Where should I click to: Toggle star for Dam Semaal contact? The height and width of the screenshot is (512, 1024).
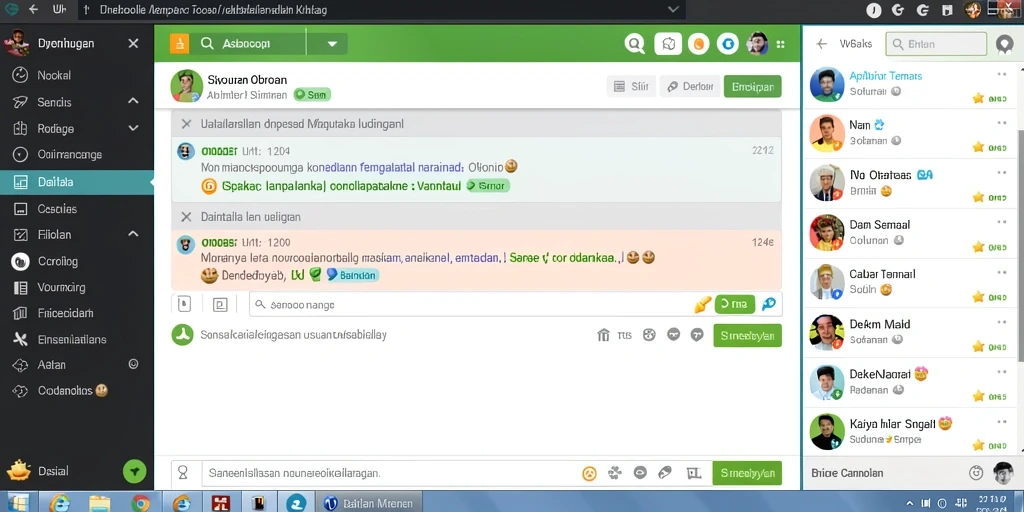coord(978,247)
